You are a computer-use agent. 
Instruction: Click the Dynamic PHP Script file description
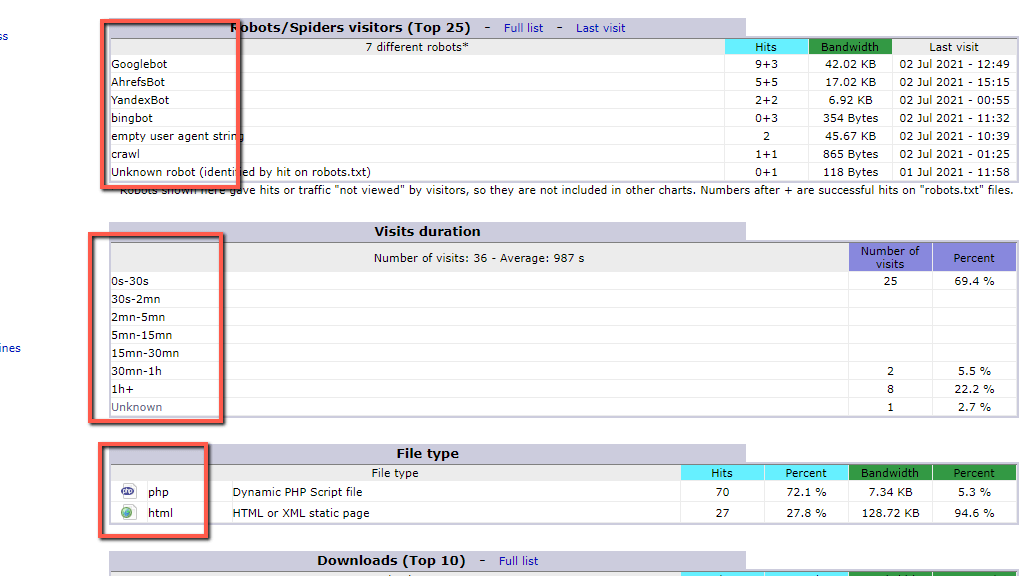tap(297, 492)
